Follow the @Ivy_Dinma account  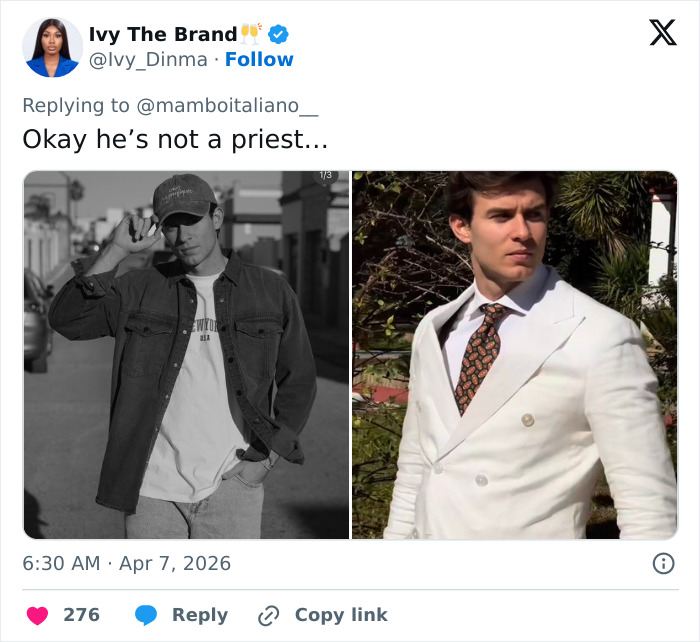point(259,60)
